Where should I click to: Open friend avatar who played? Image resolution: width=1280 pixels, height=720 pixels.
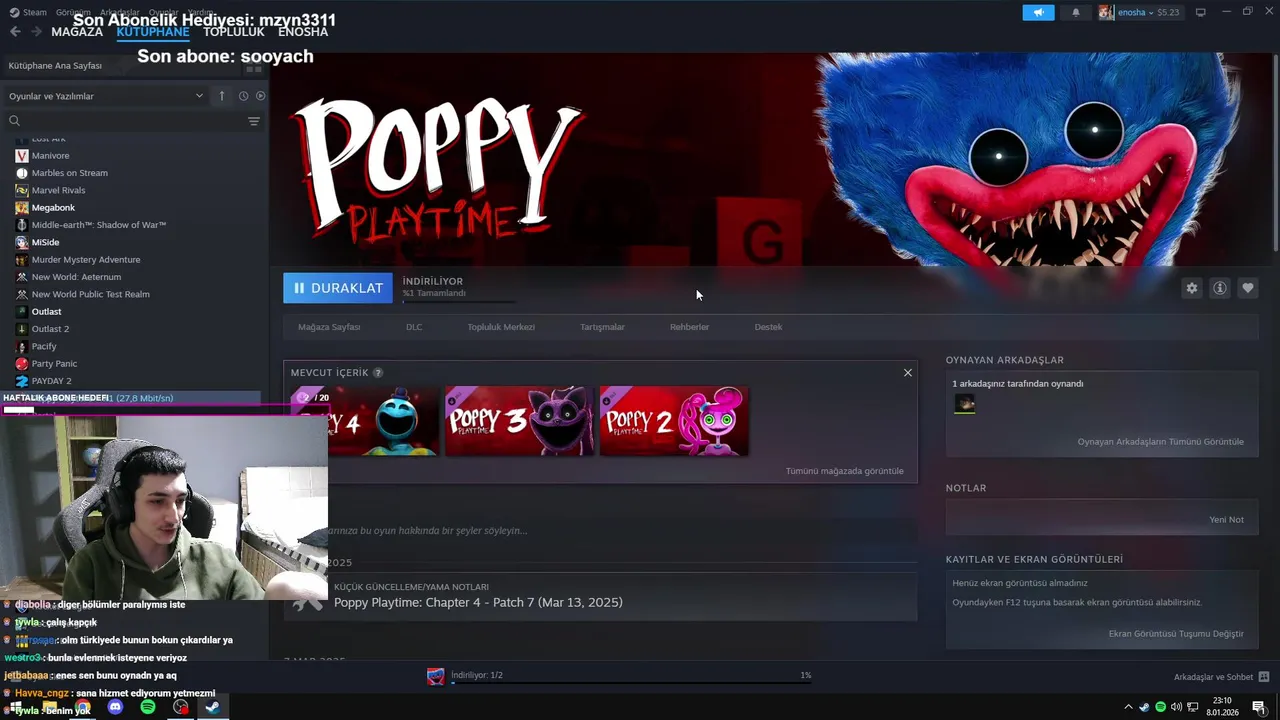[965, 404]
